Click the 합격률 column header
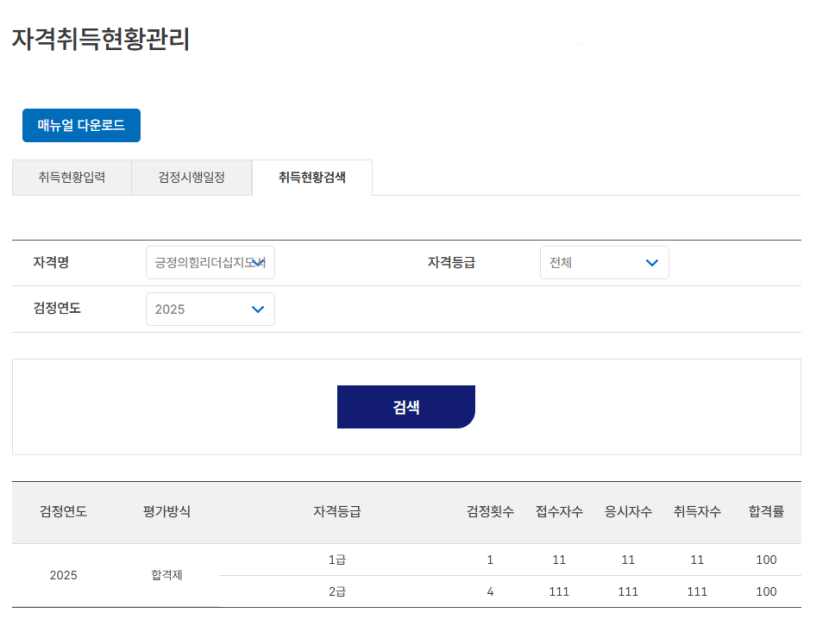This screenshot has width=835, height=619. pyautogui.click(x=766, y=512)
